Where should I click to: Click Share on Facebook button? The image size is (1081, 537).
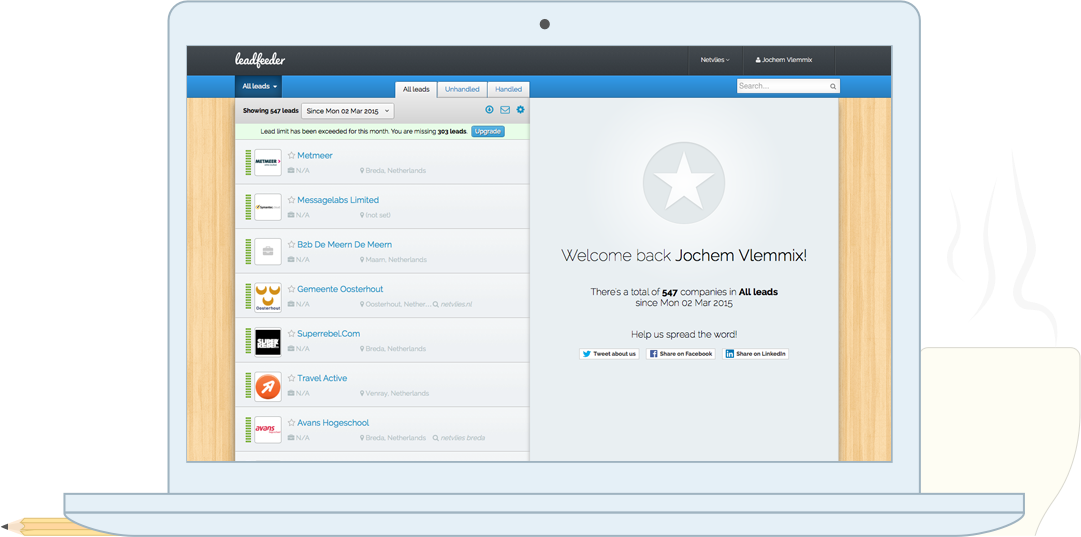tap(680, 354)
